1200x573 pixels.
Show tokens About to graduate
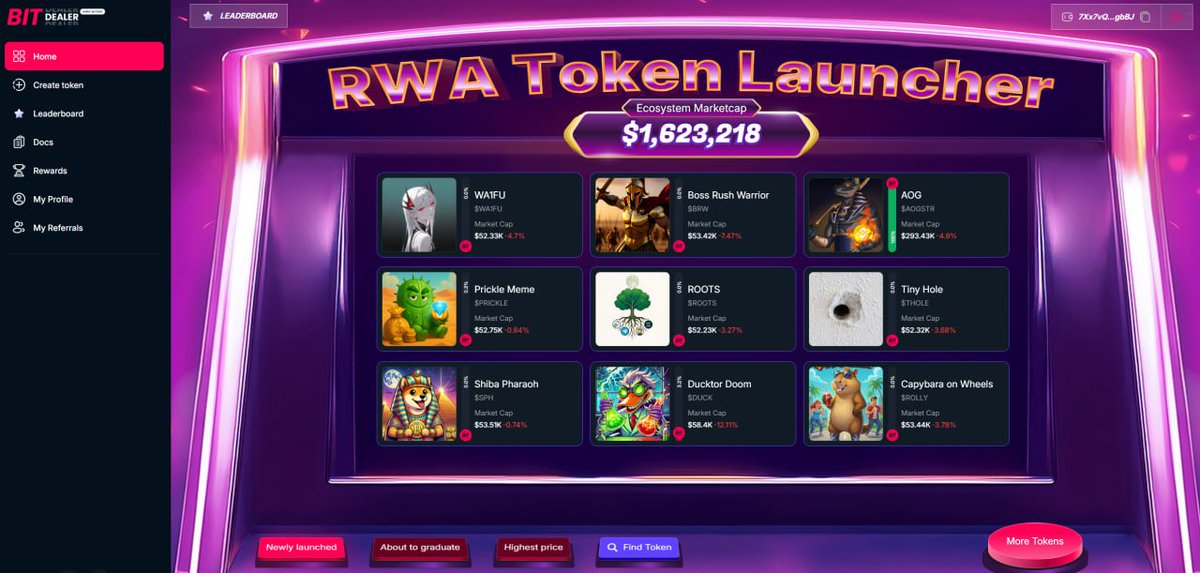click(420, 548)
